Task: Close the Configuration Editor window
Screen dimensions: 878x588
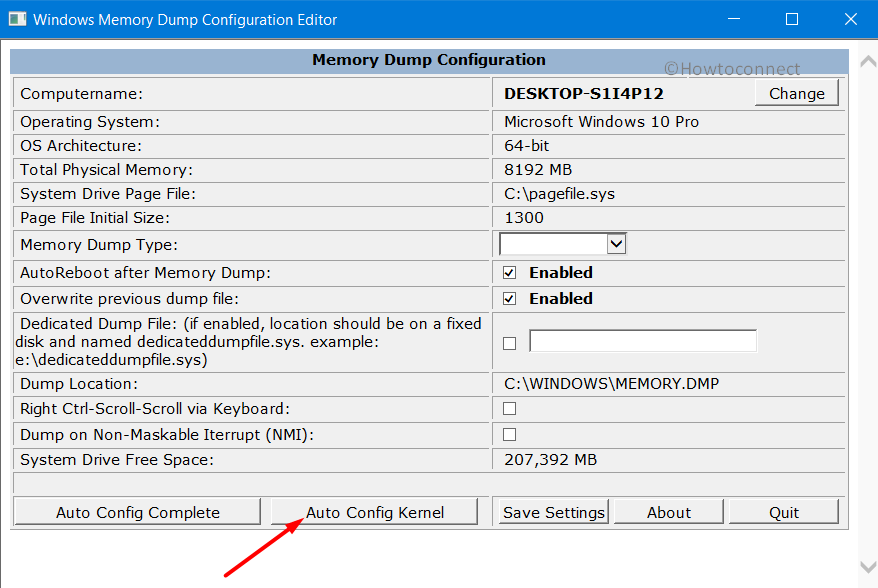Action: coord(851,19)
